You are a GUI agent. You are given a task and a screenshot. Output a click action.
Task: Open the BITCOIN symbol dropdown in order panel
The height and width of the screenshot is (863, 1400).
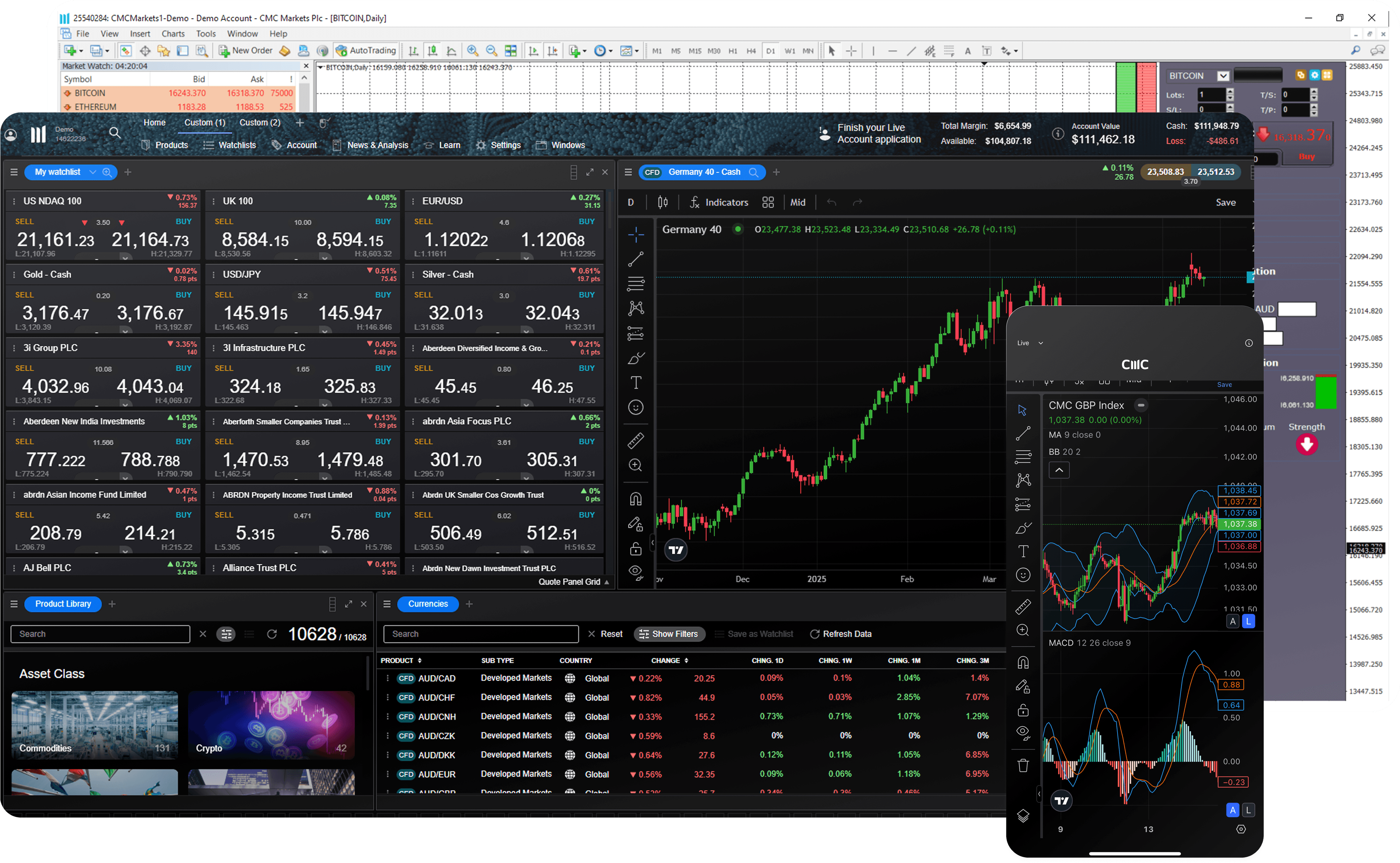click(x=1223, y=76)
